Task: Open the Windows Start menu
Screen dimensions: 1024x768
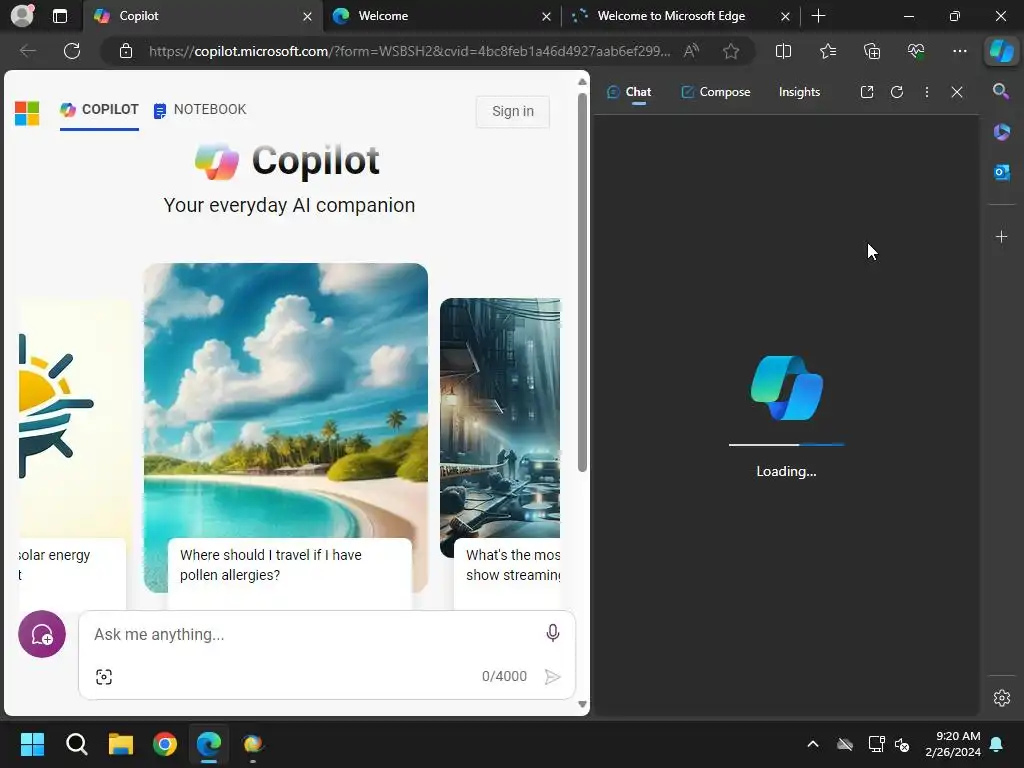Action: pos(32,744)
